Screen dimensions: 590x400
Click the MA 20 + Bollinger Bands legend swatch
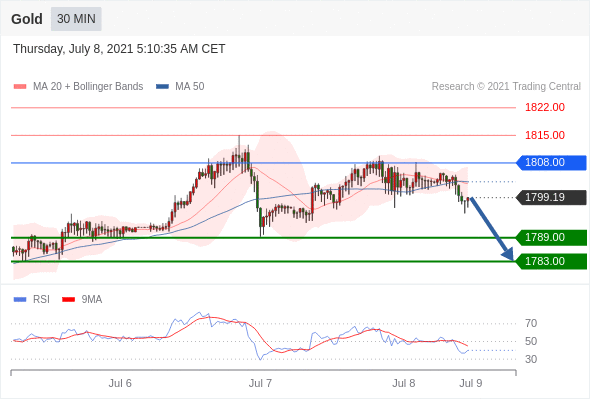coord(20,87)
